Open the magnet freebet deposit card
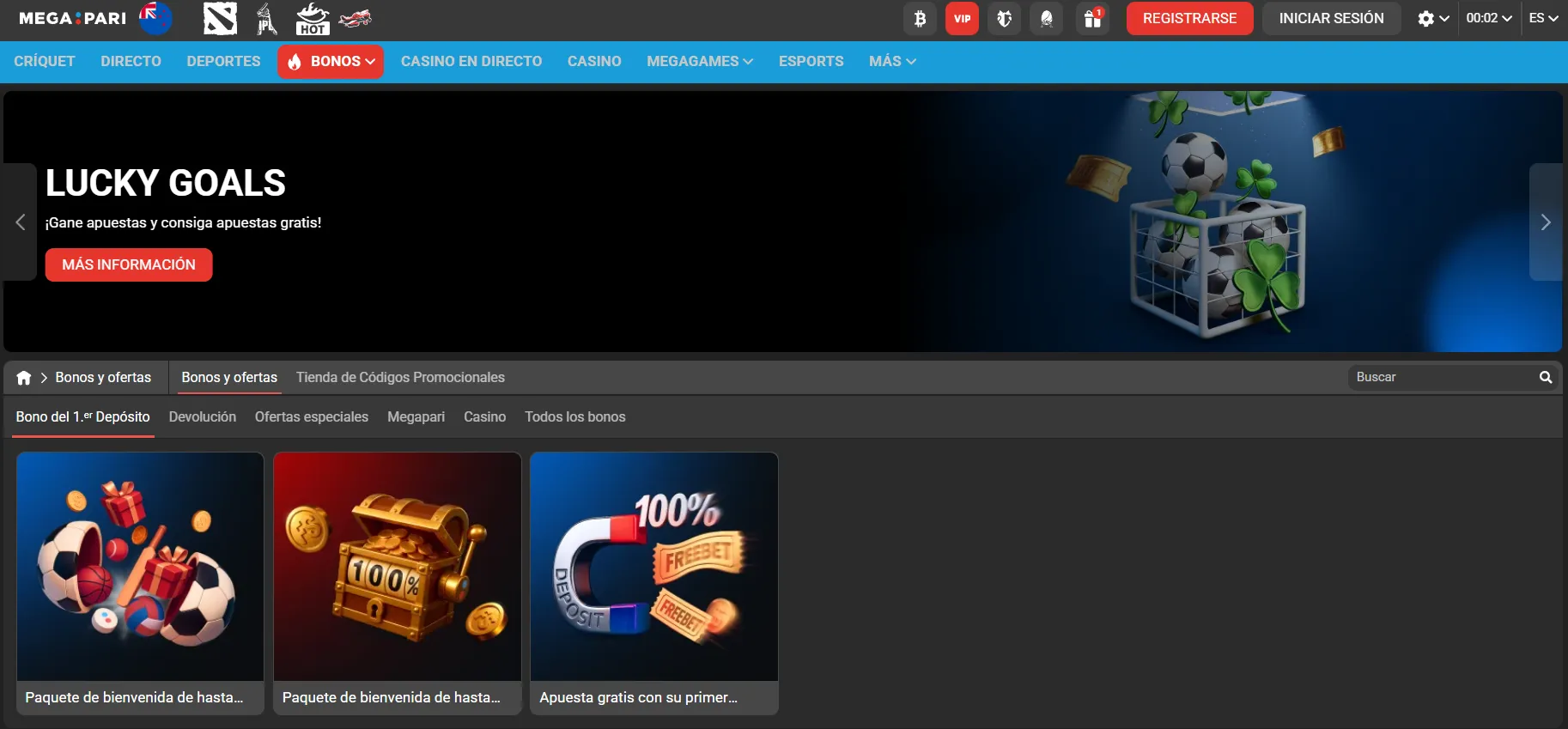 [654, 583]
